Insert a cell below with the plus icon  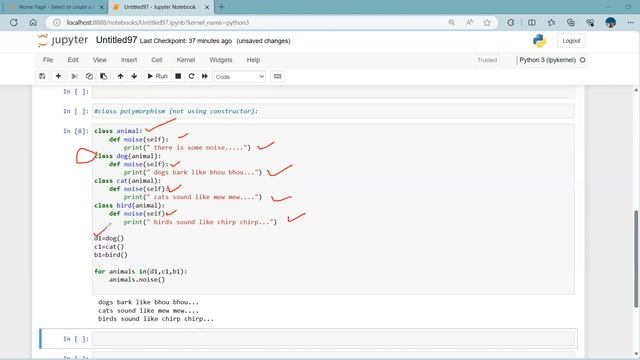coord(58,76)
